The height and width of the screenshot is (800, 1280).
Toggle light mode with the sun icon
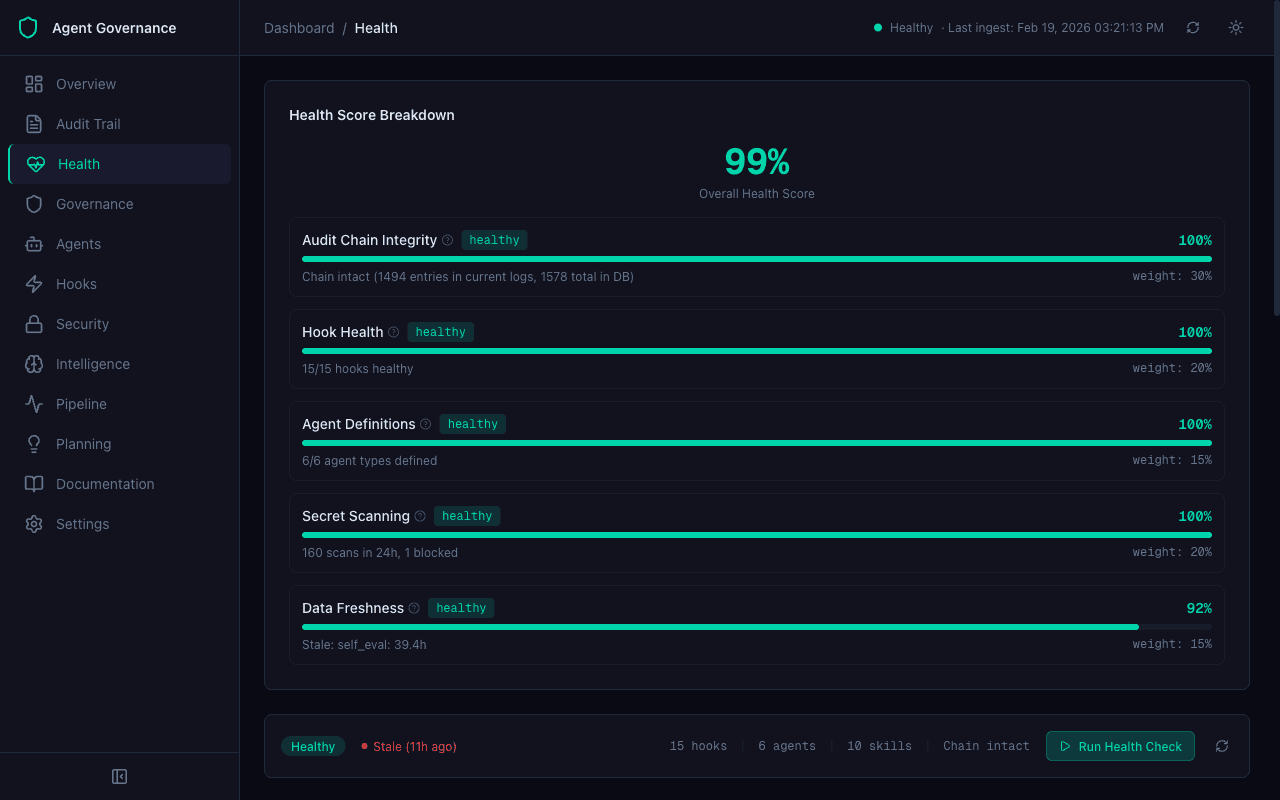click(1235, 27)
